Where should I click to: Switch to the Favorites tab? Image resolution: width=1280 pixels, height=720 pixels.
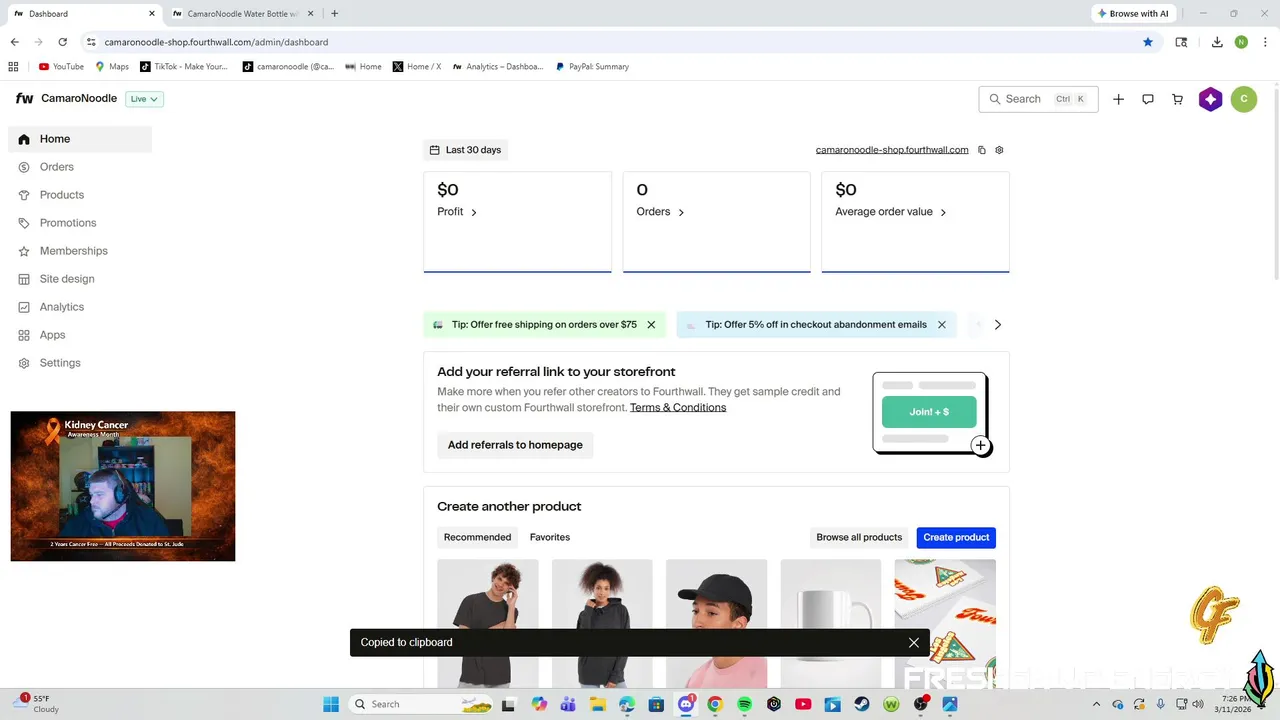pos(550,537)
